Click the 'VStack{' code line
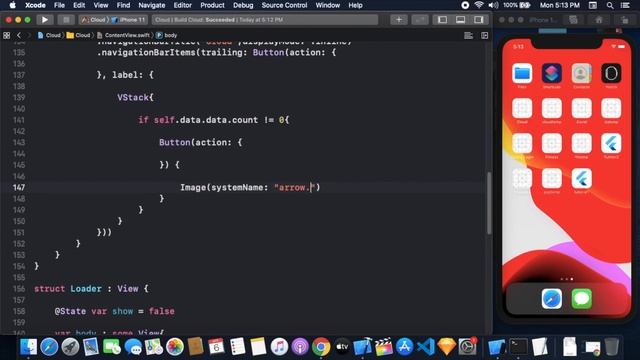This screenshot has width=640, height=360. click(136, 98)
